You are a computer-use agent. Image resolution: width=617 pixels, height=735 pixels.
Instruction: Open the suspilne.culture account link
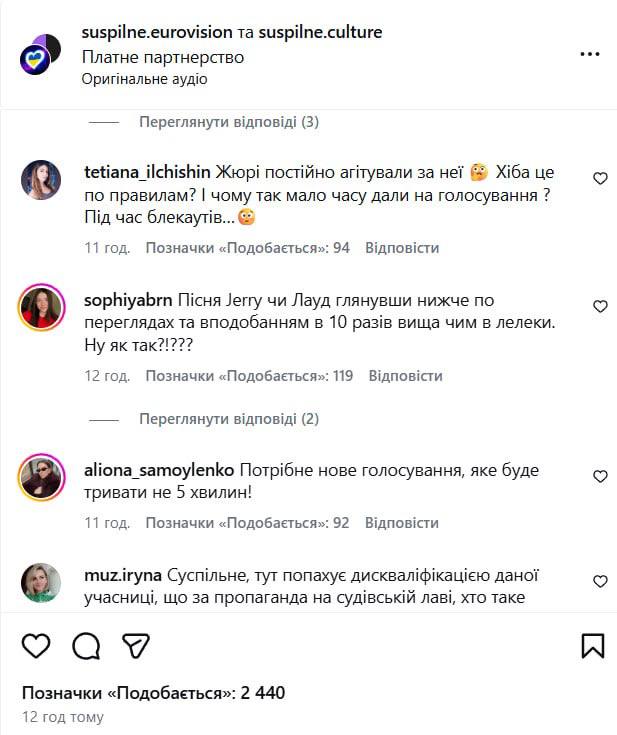point(320,33)
